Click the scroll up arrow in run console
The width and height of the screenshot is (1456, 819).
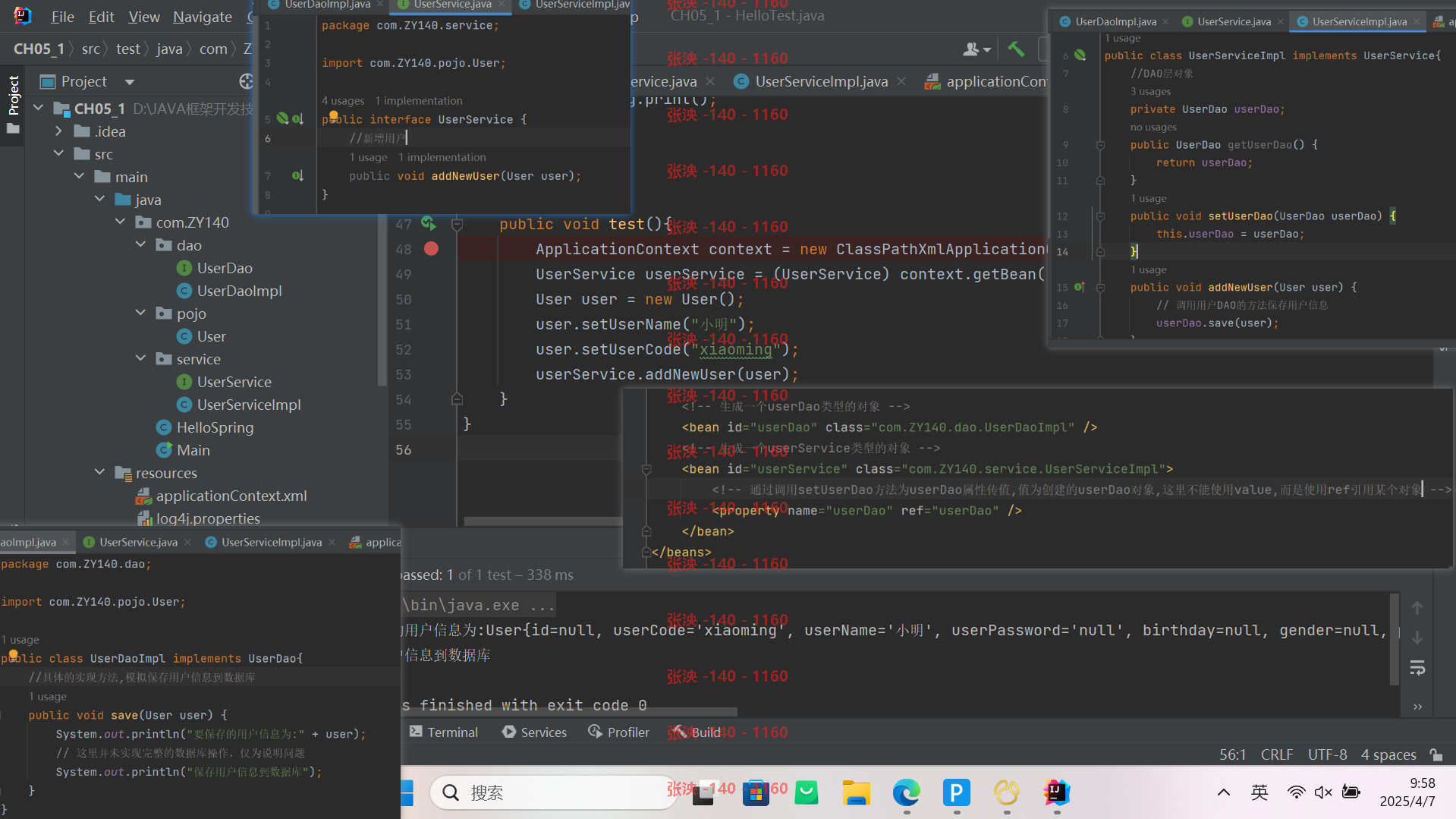1417,608
